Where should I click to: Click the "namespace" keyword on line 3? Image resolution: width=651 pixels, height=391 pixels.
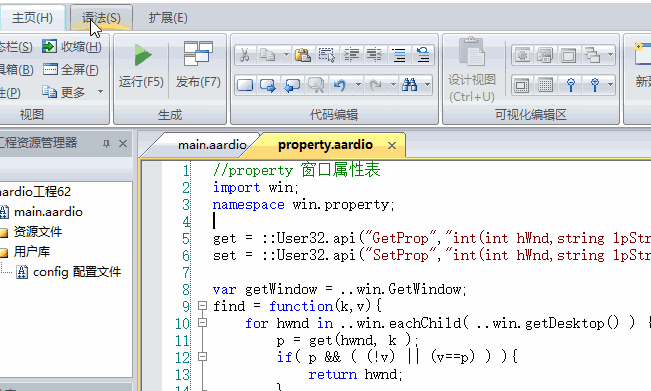coord(248,204)
